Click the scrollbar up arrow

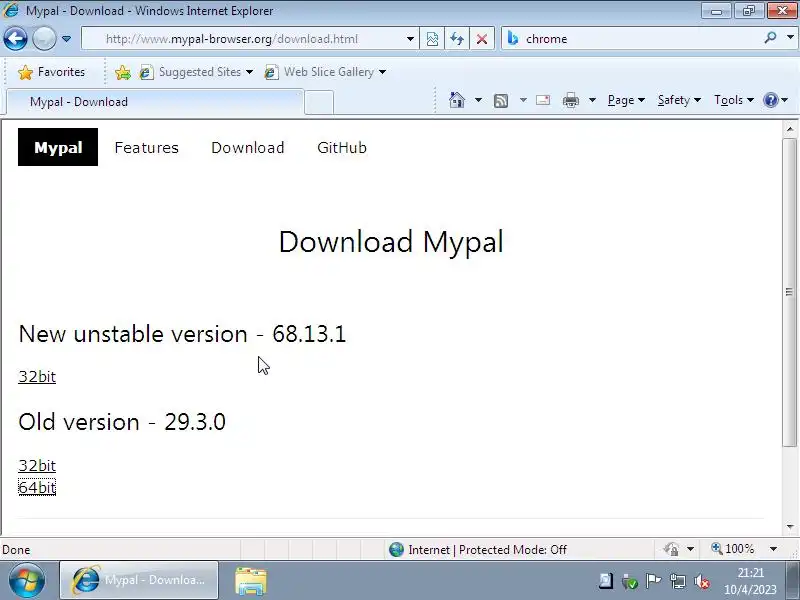coord(790,130)
